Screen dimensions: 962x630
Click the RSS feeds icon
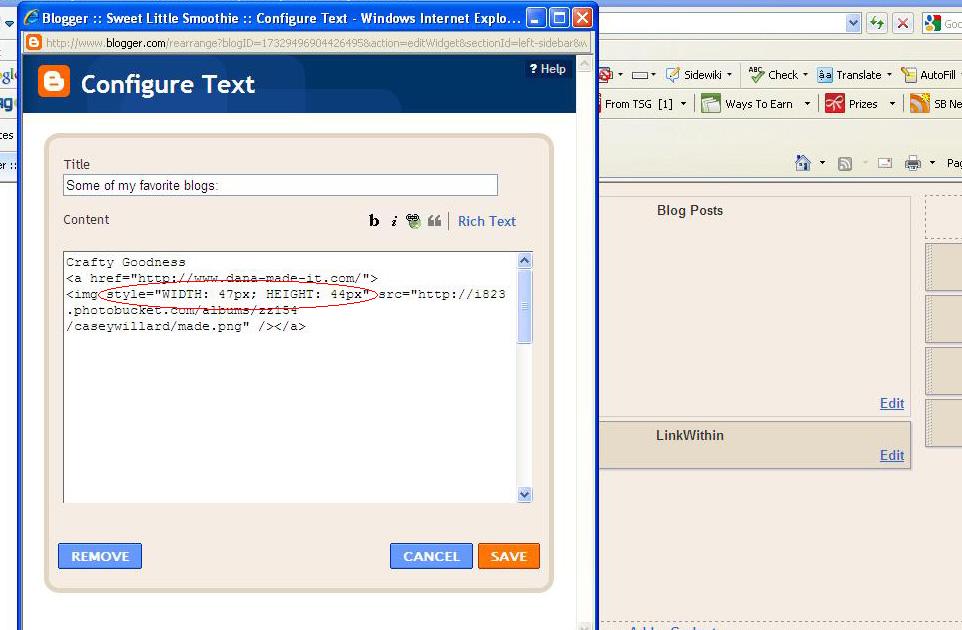click(x=845, y=163)
